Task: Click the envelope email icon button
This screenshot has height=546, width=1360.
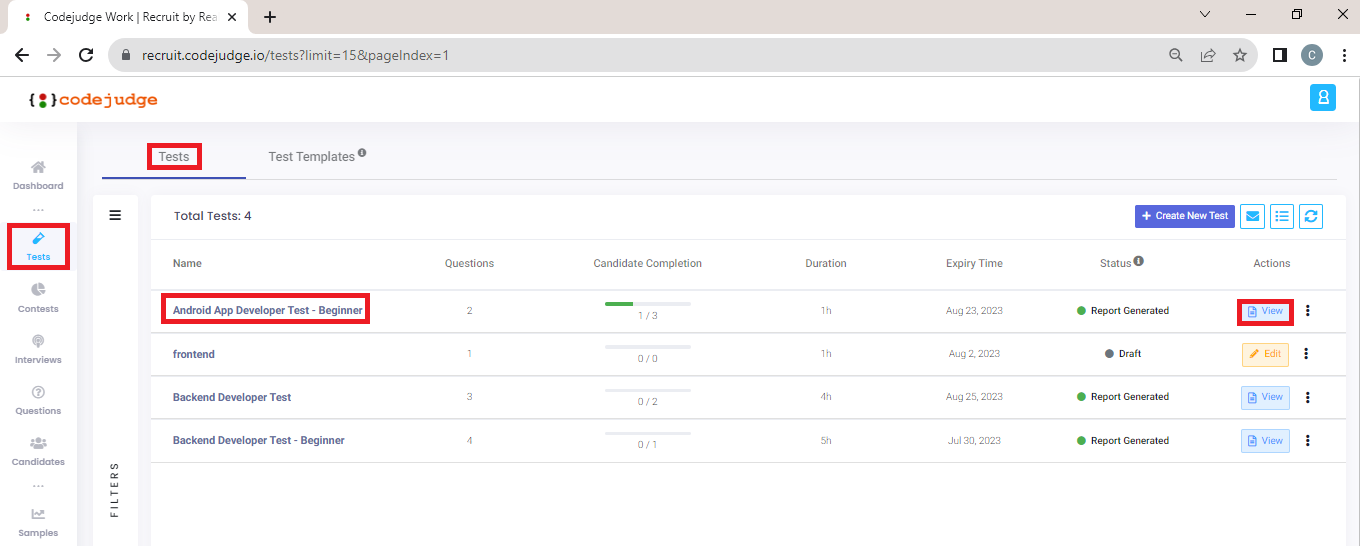Action: (x=1252, y=216)
